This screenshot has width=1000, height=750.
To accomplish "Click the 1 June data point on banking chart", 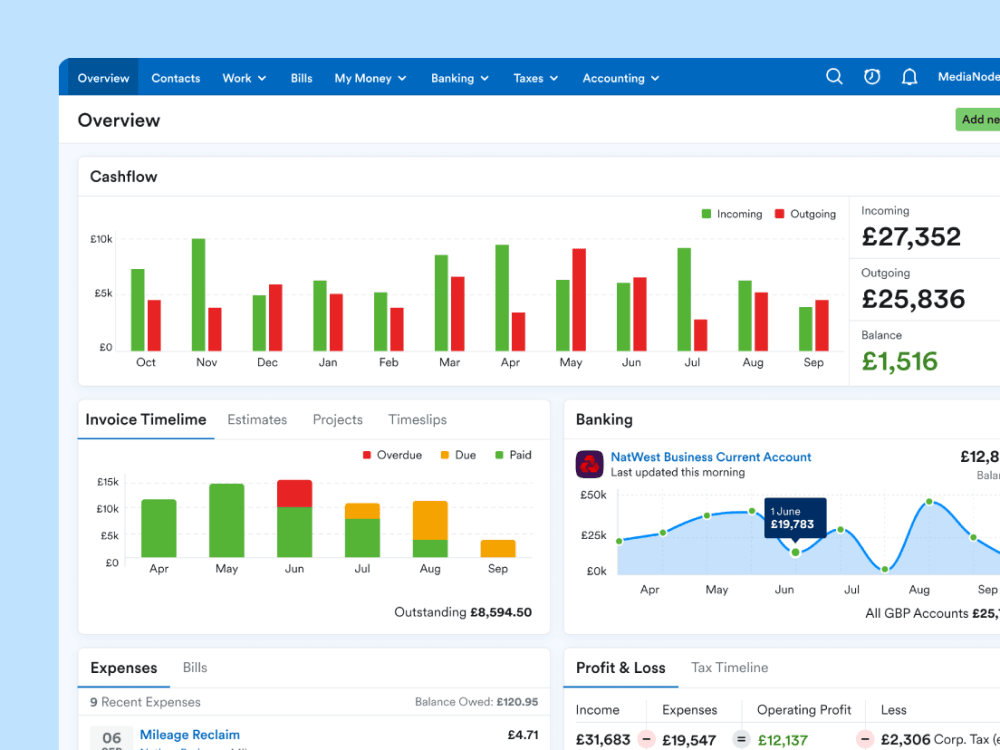I will click(796, 552).
